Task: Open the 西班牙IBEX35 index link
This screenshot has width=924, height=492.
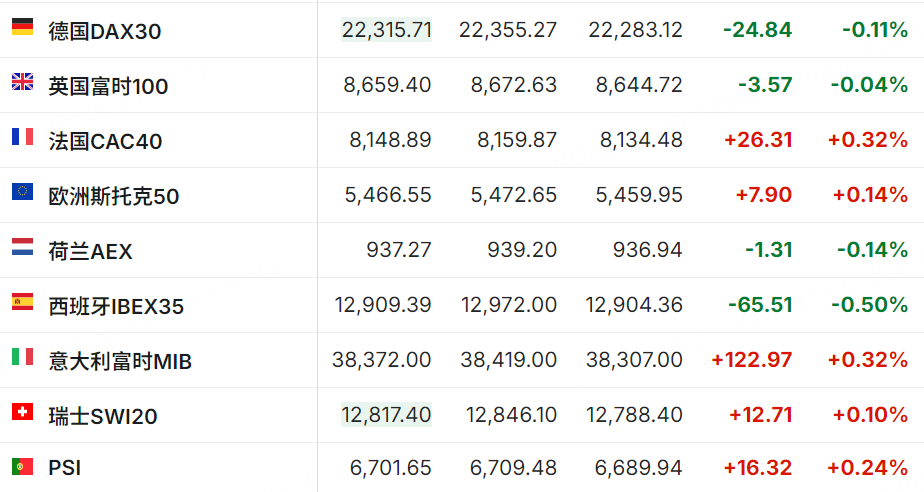Action: point(116,306)
